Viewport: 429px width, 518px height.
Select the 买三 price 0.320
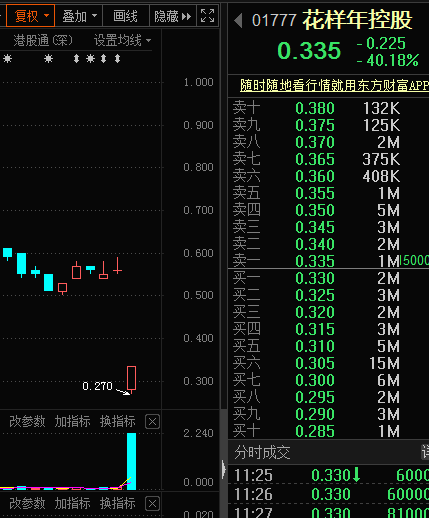coord(315,312)
